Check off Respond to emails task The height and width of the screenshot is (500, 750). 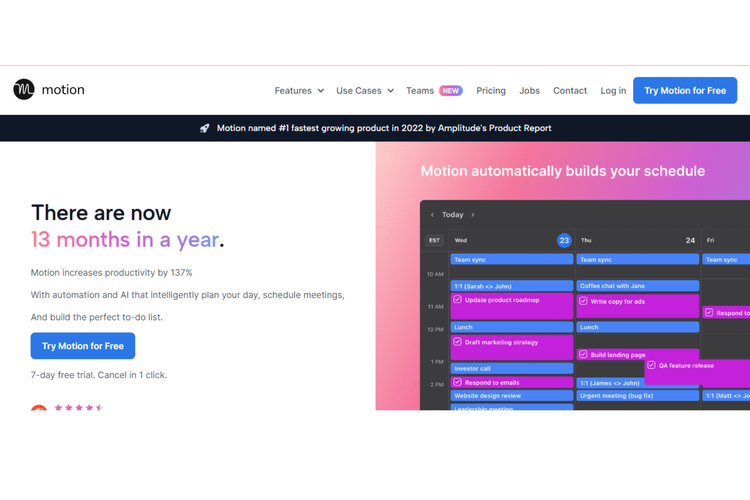(457, 382)
